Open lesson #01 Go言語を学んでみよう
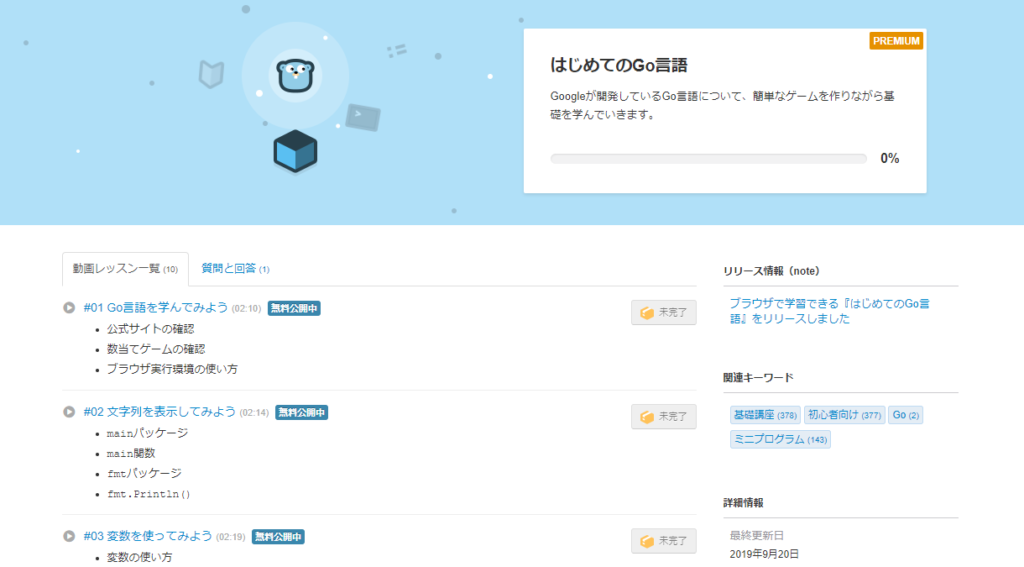This screenshot has height=567, width=1024. coord(155,308)
